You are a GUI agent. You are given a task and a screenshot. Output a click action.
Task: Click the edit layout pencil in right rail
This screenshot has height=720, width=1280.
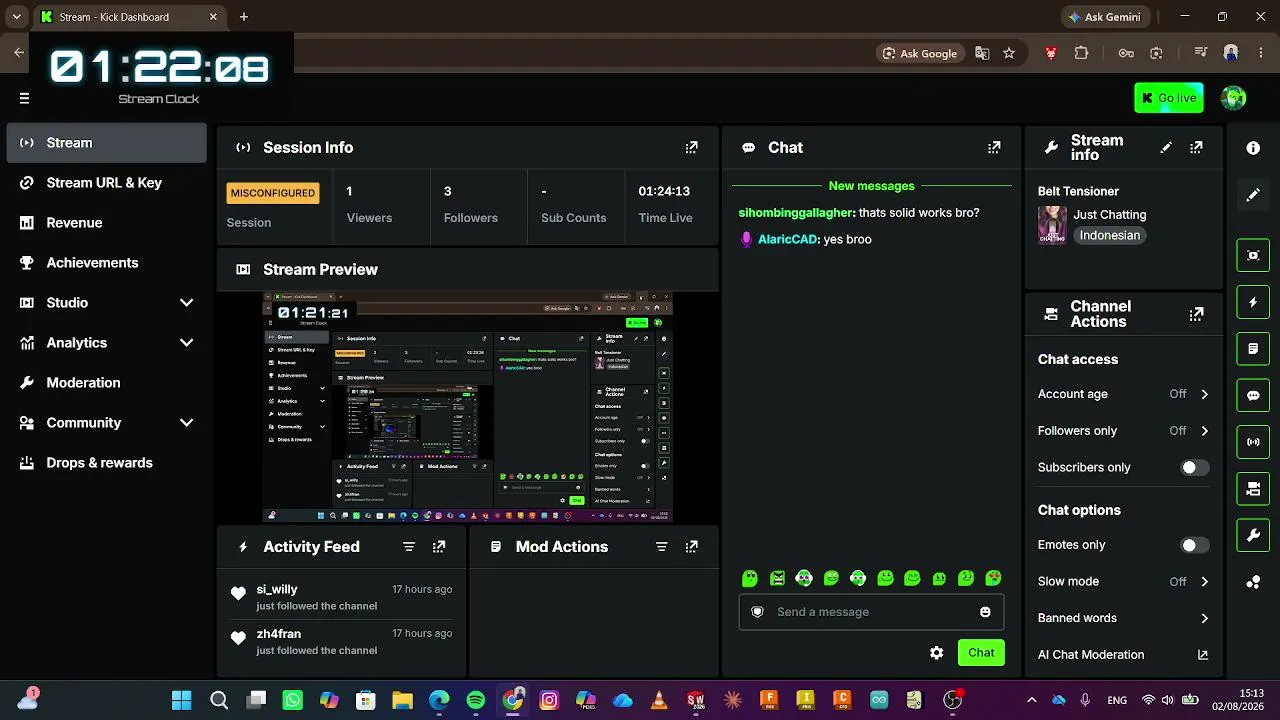[x=1253, y=195]
